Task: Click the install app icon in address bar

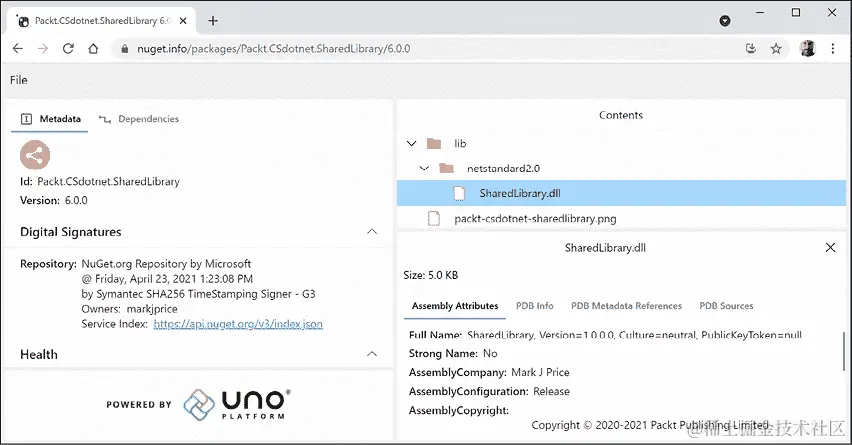Action: (x=750, y=48)
